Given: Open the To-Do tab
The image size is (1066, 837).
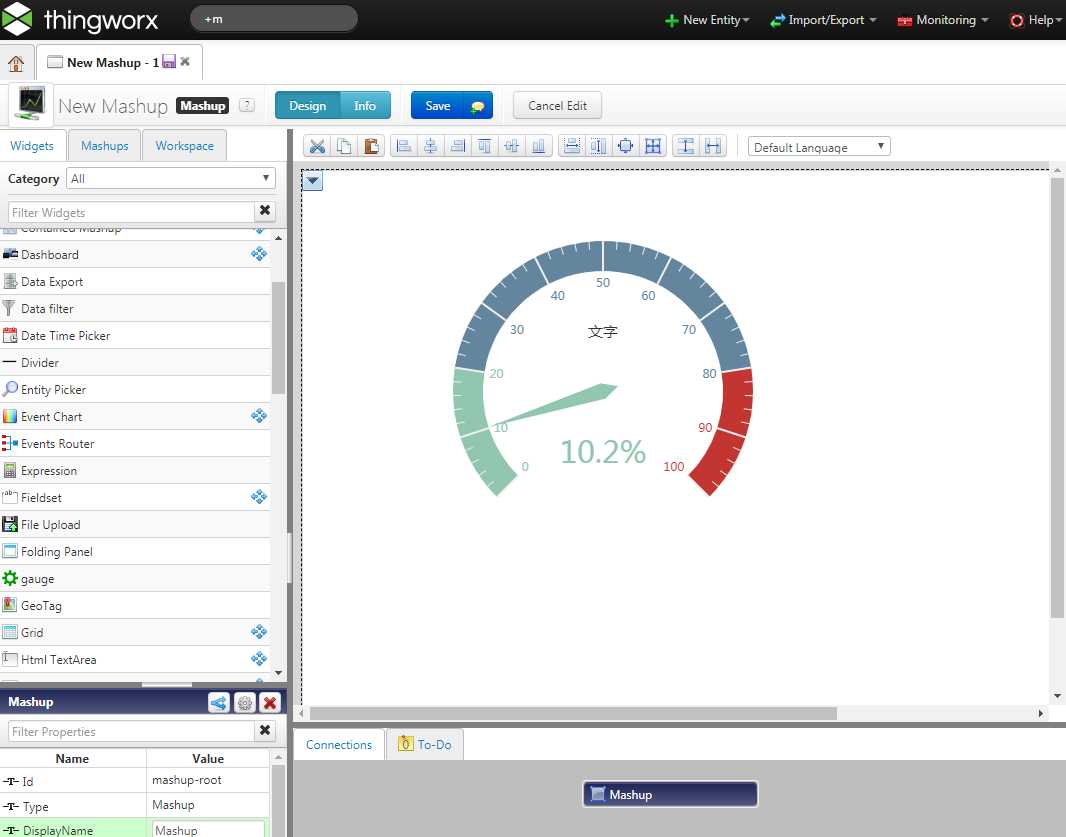Looking at the screenshot, I should tap(425, 745).
